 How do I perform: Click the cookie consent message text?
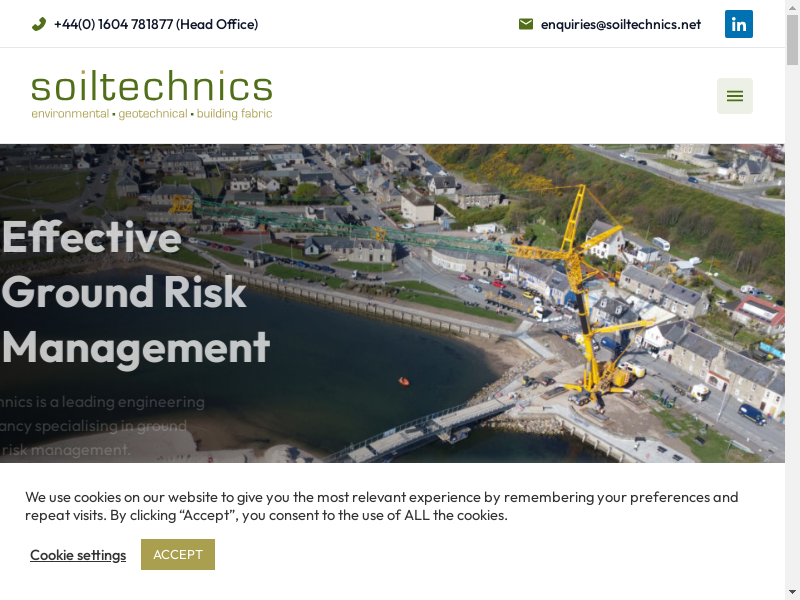380,506
